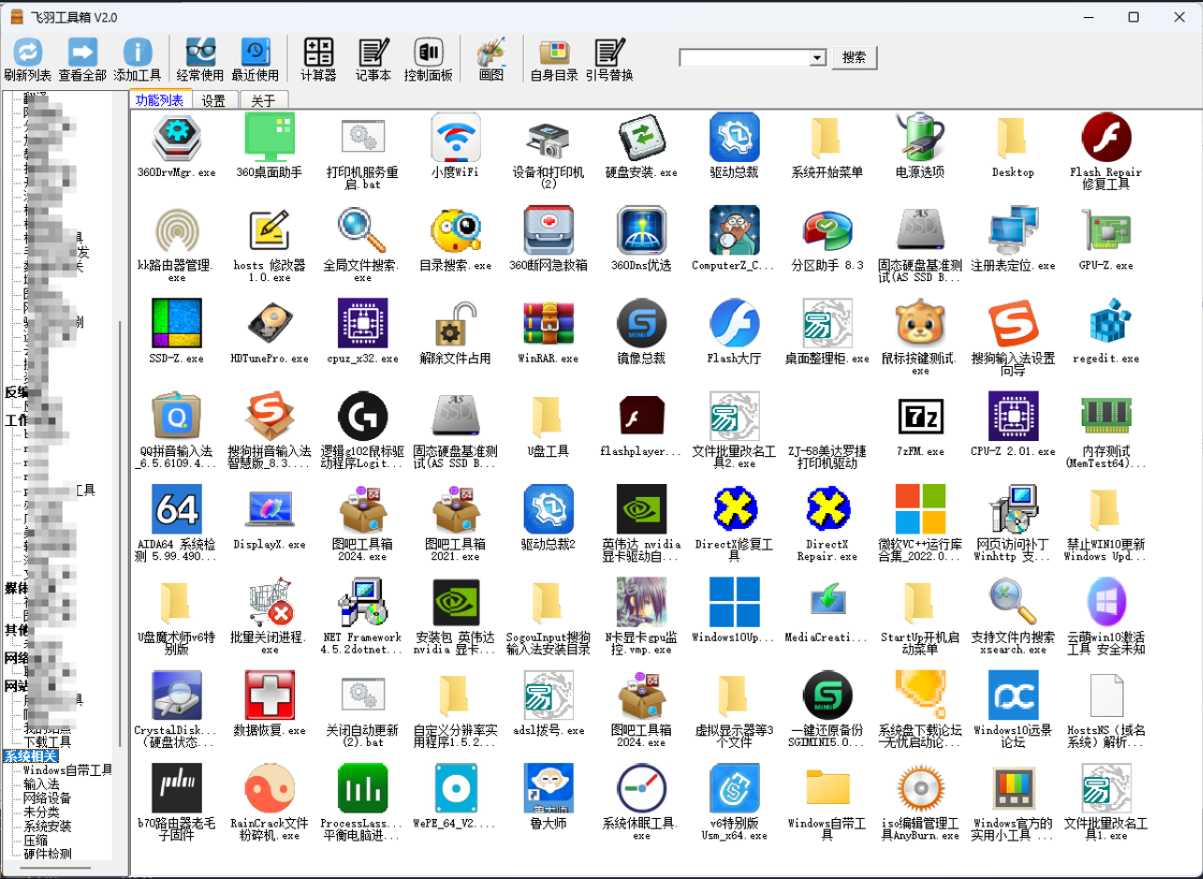The image size is (1203, 879).
Task: Select the 数据恢复.exe red cross icon
Action: point(269,696)
